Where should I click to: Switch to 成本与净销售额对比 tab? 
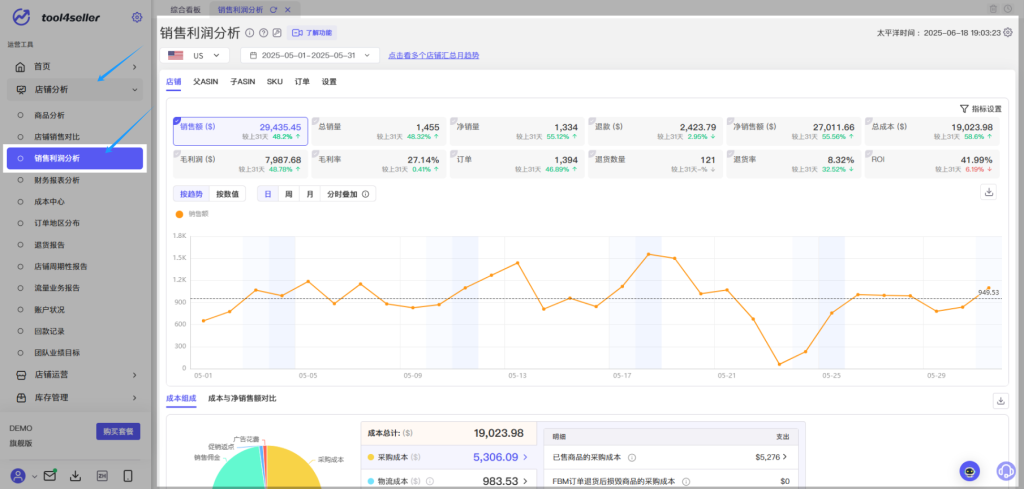coord(242,398)
